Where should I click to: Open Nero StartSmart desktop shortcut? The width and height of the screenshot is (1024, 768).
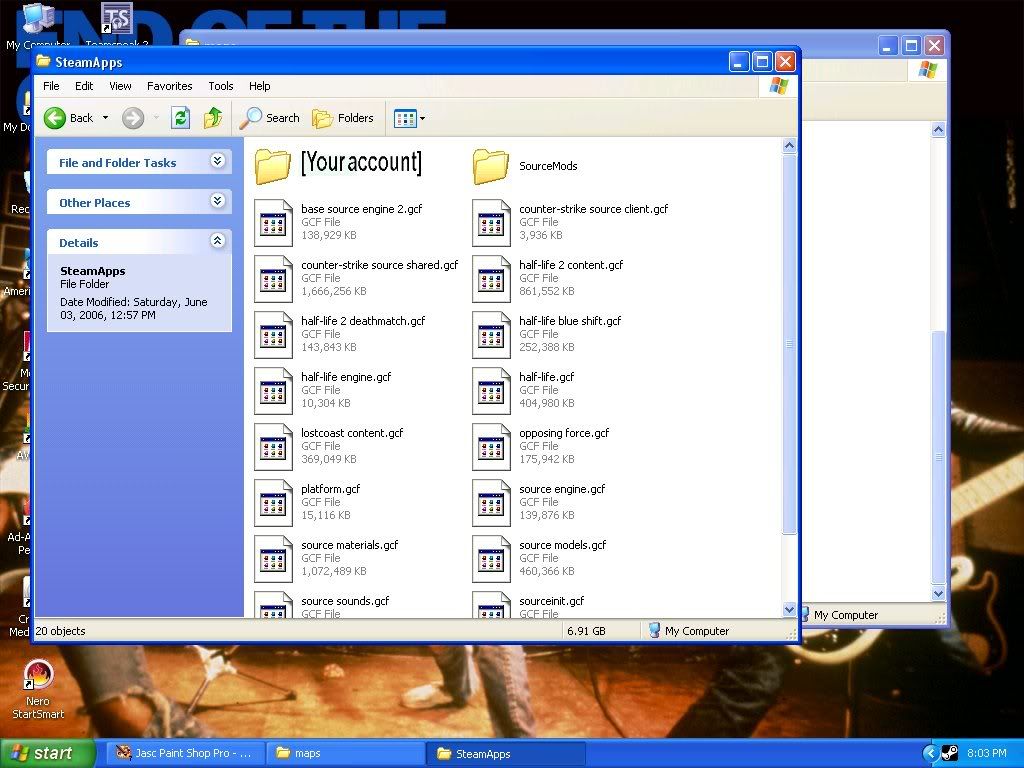click(38, 689)
